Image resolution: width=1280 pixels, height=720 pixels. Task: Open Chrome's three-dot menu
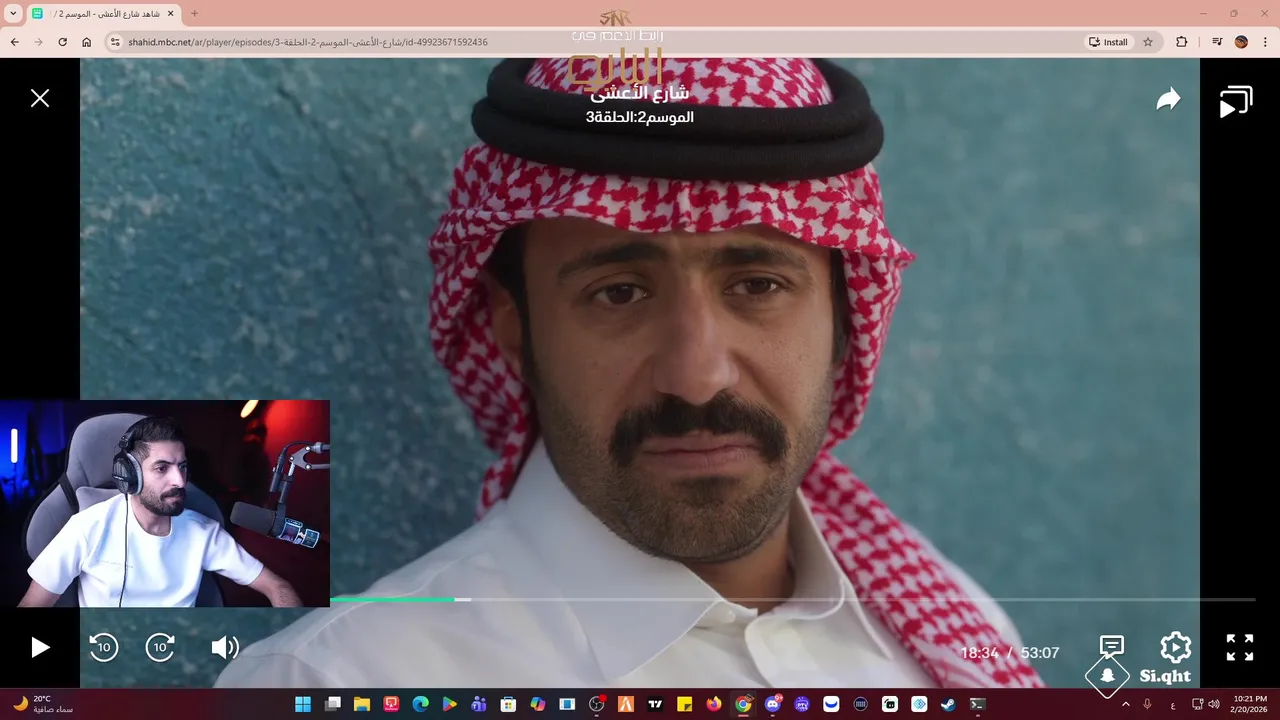tap(1265, 42)
